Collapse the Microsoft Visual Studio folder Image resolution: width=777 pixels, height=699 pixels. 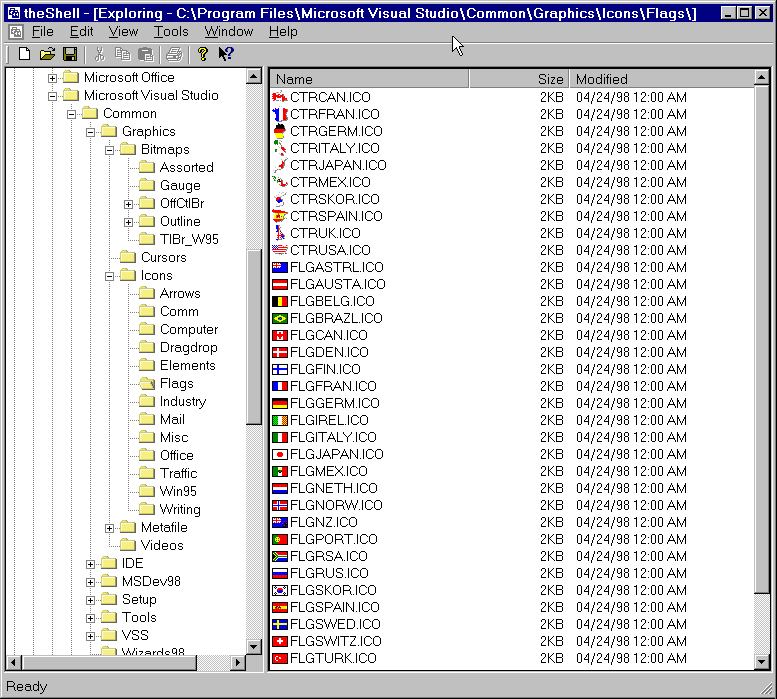(53, 96)
